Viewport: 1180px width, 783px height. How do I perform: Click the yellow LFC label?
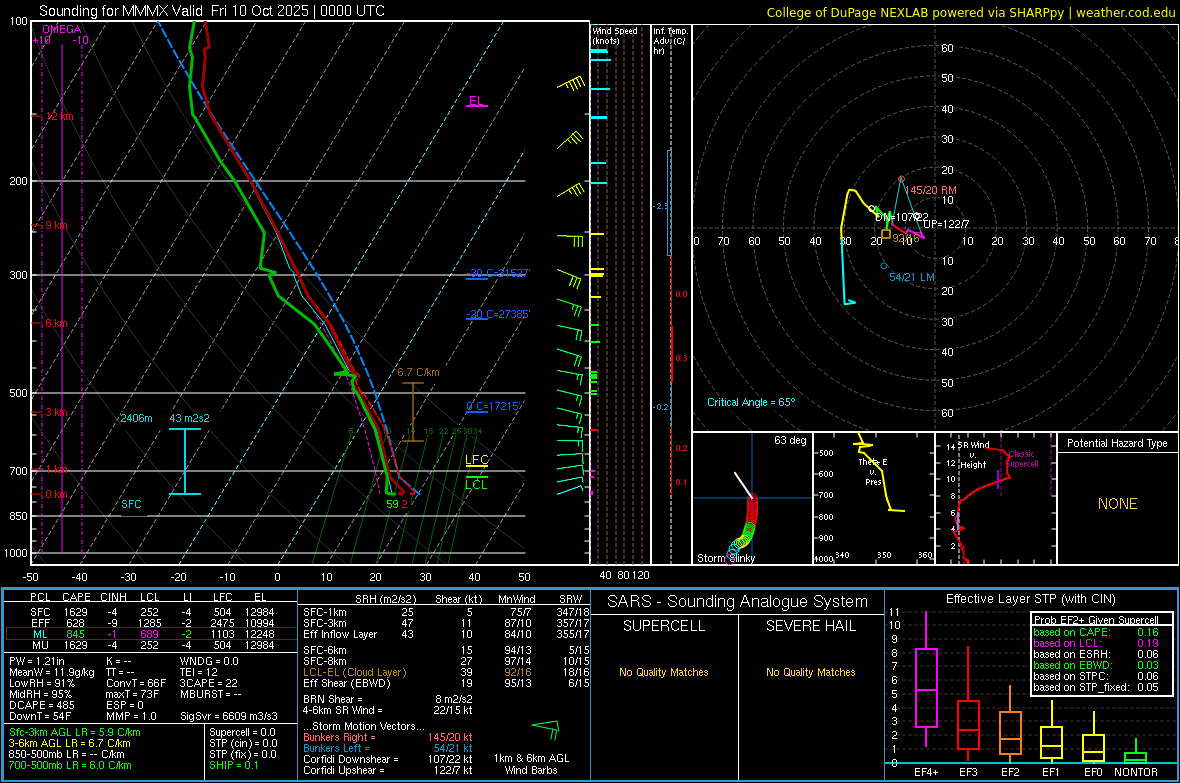(476, 459)
